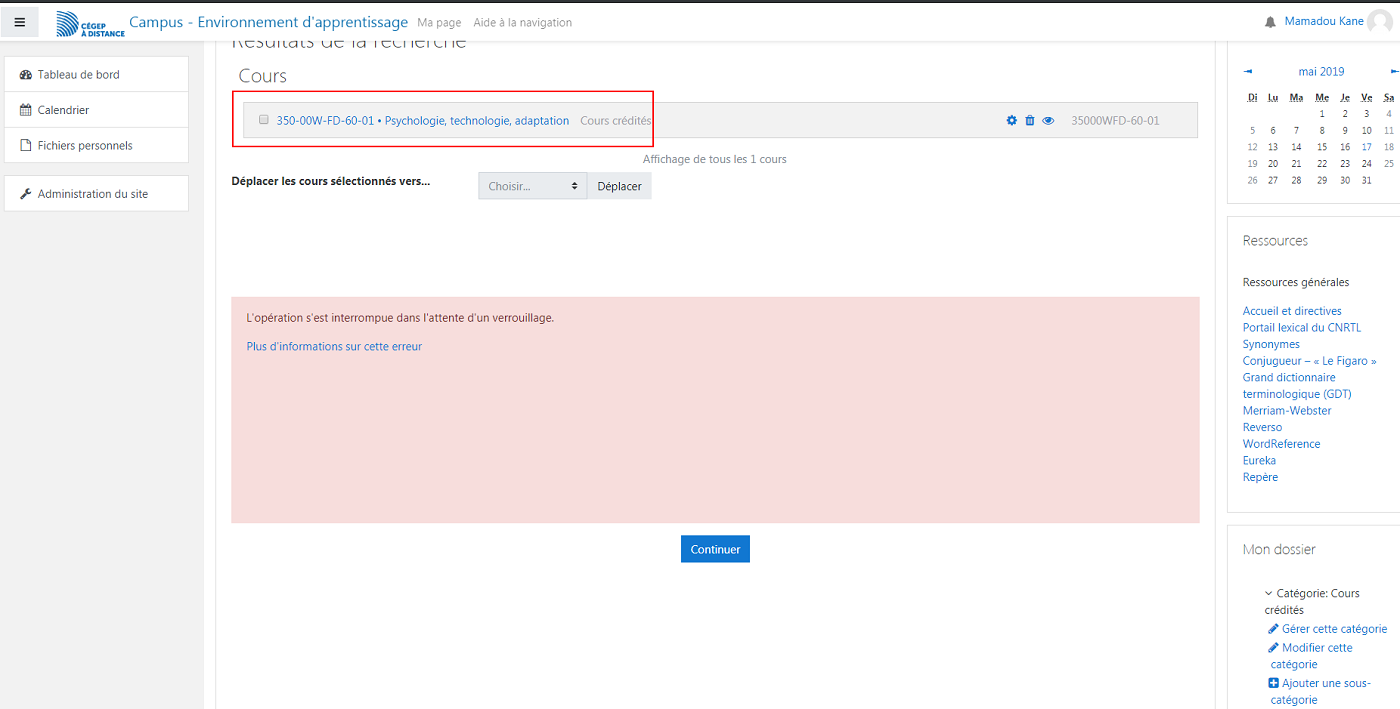Viewport: 1400px width, 709px height.
Task: Click the notification bell icon
Action: click(1270, 22)
